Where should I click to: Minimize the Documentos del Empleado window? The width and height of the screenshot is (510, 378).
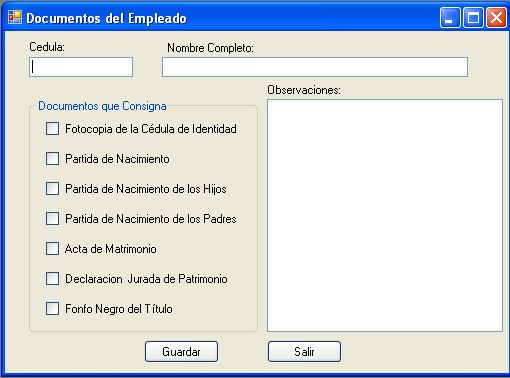pos(450,17)
